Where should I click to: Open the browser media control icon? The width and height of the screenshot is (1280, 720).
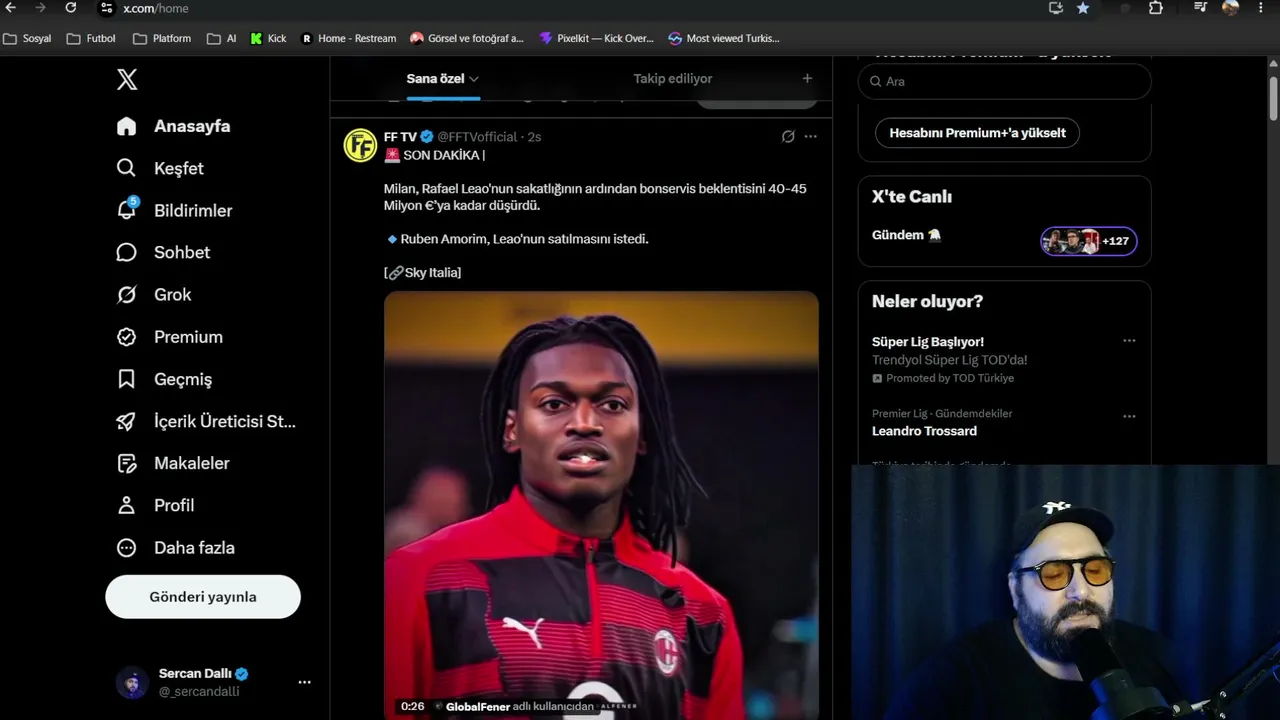pos(1201,8)
